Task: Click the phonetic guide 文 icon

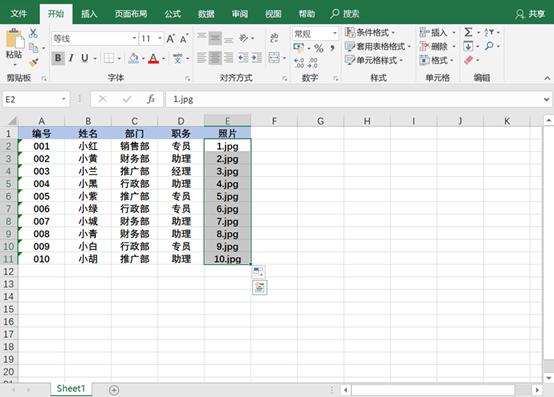Action: pos(178,58)
